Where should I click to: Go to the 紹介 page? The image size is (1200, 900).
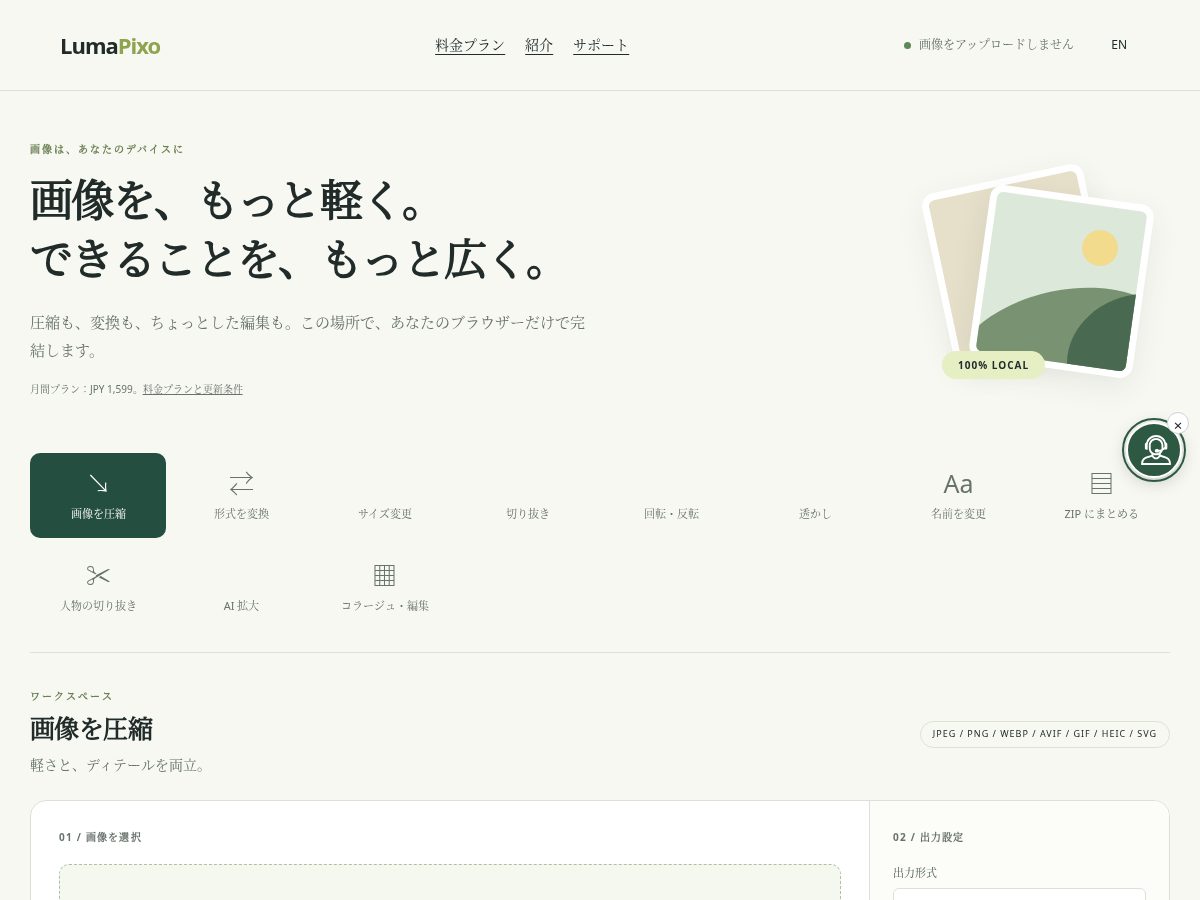click(x=539, y=45)
